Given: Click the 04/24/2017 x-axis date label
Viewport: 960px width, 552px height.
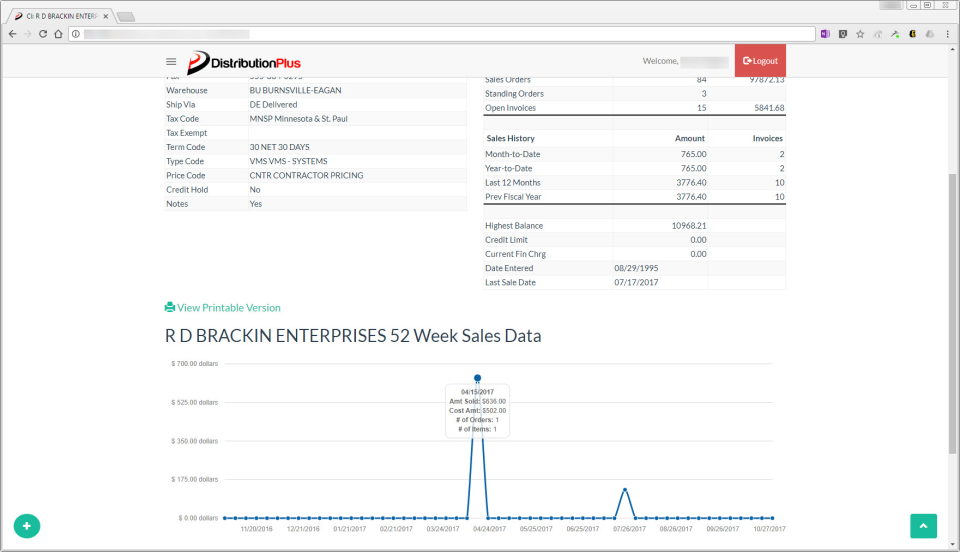Looking at the screenshot, I should (x=489, y=529).
